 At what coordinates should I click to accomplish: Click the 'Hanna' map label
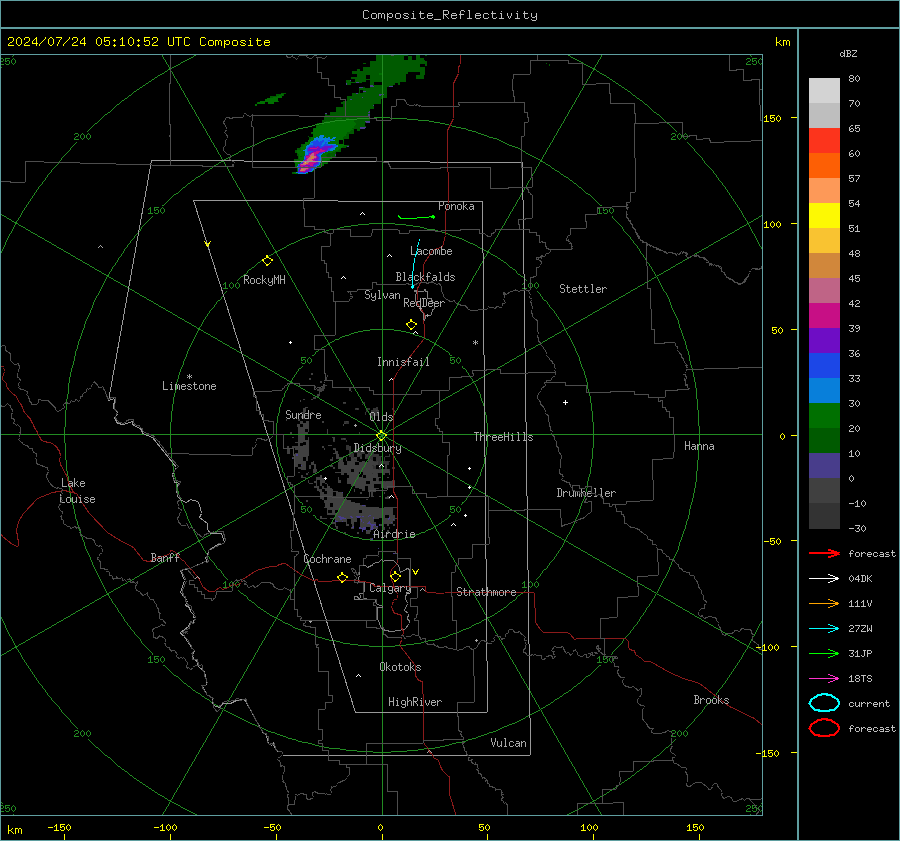coord(699,446)
